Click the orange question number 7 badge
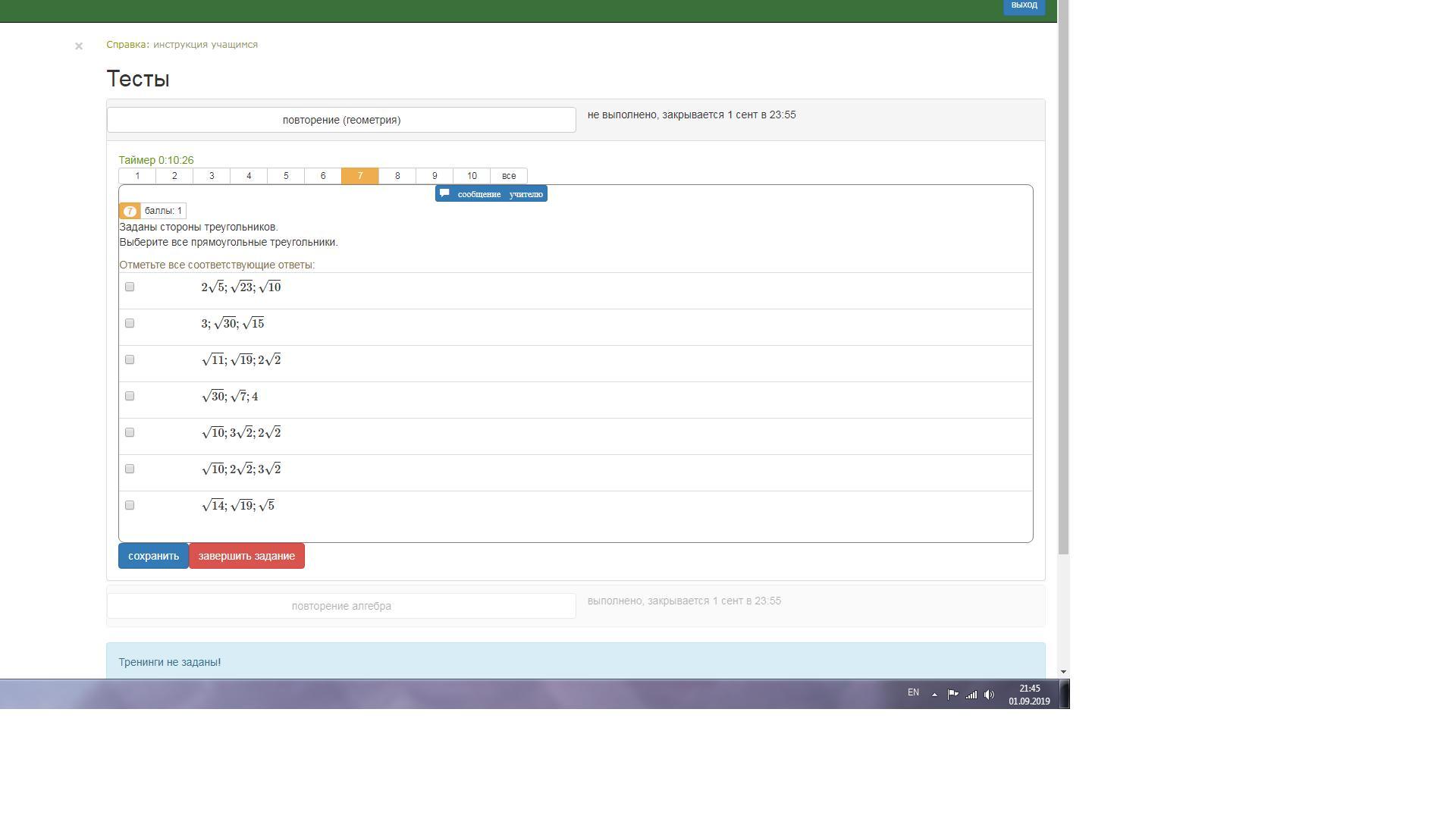The height and width of the screenshot is (819, 1456). [x=130, y=211]
